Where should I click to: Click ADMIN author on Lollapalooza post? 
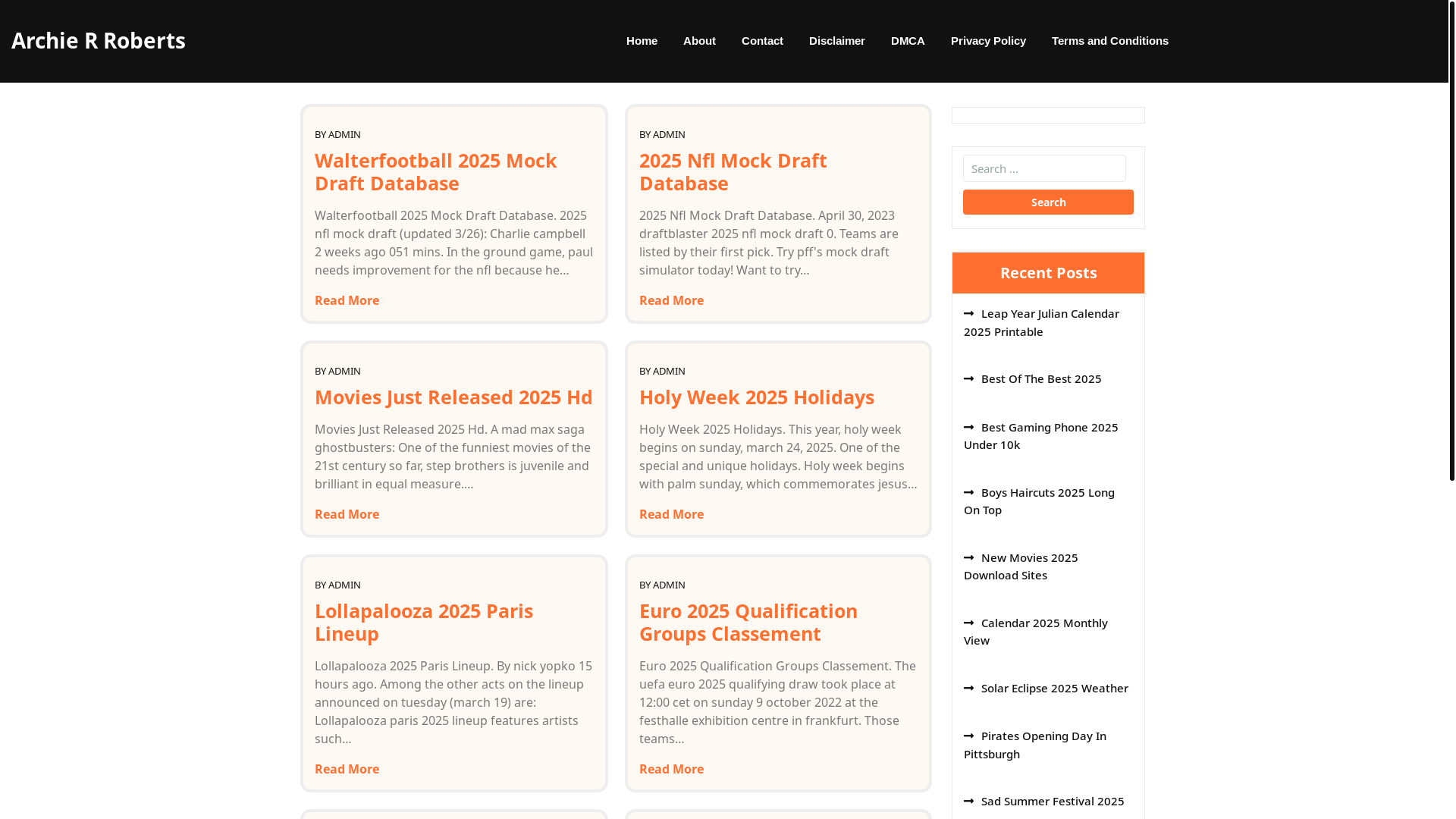(x=344, y=585)
